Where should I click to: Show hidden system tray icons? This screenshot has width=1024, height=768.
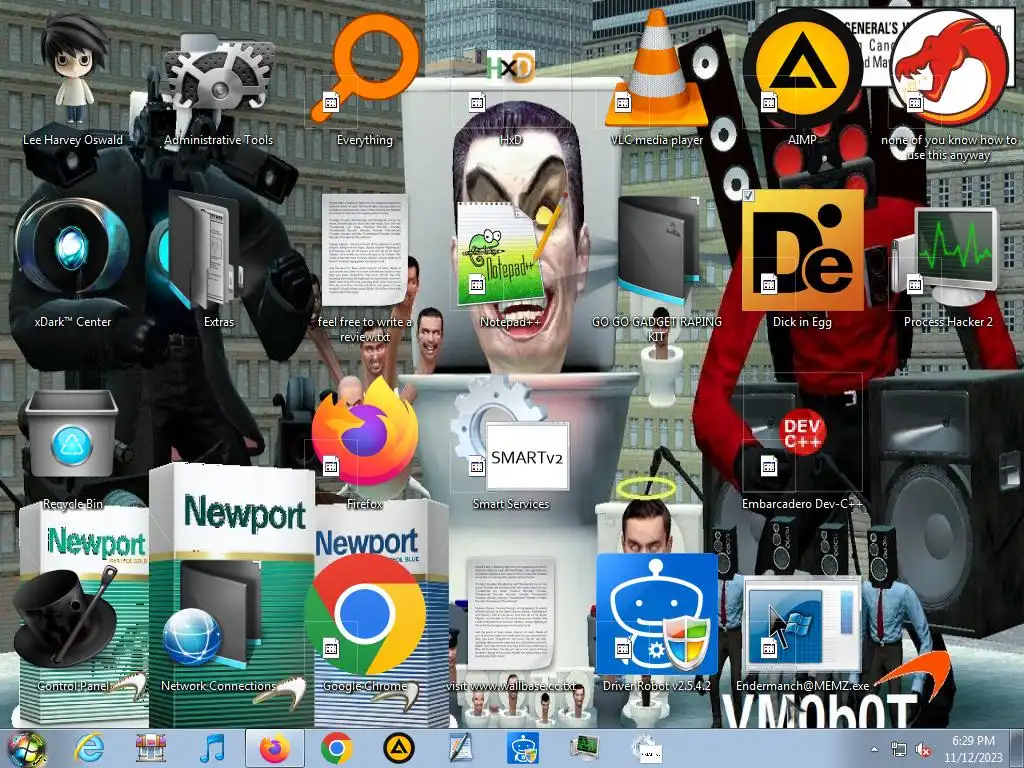click(874, 749)
